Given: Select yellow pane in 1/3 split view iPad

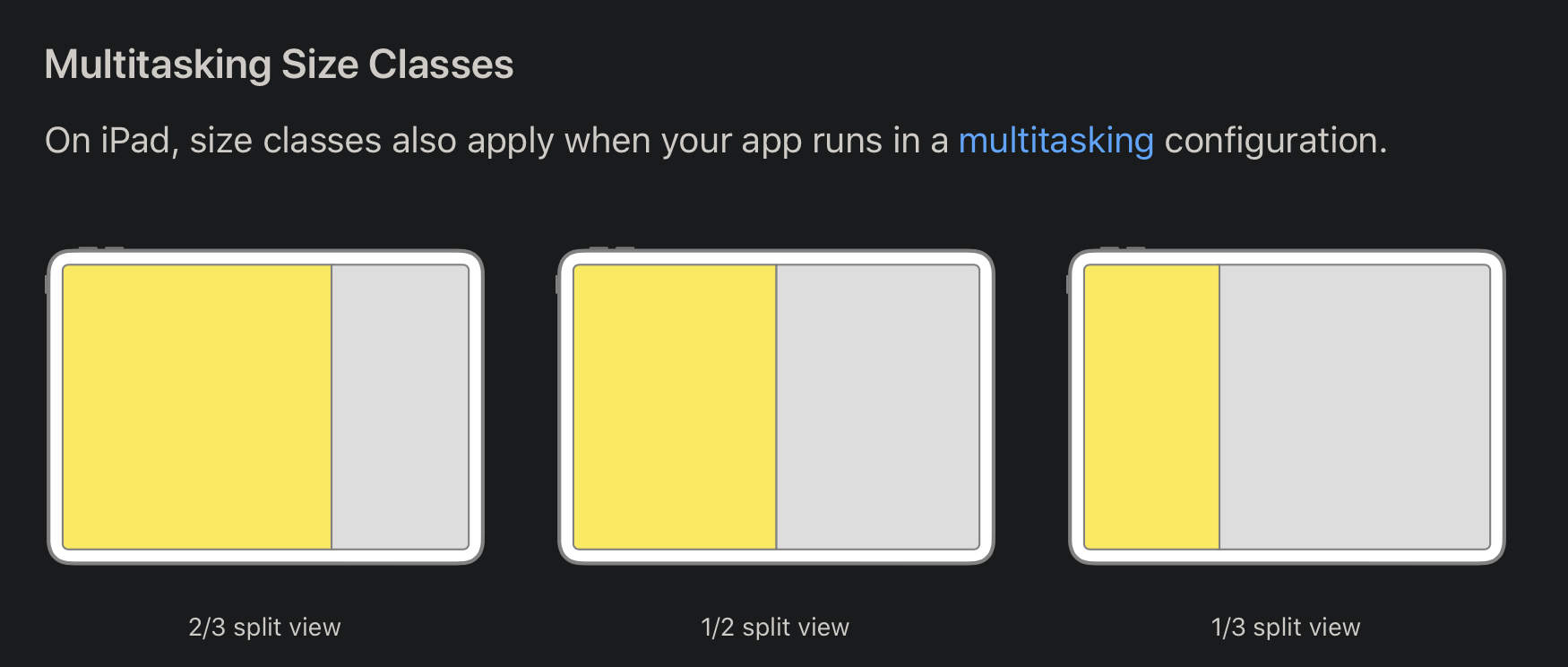Looking at the screenshot, I should click(x=1151, y=406).
